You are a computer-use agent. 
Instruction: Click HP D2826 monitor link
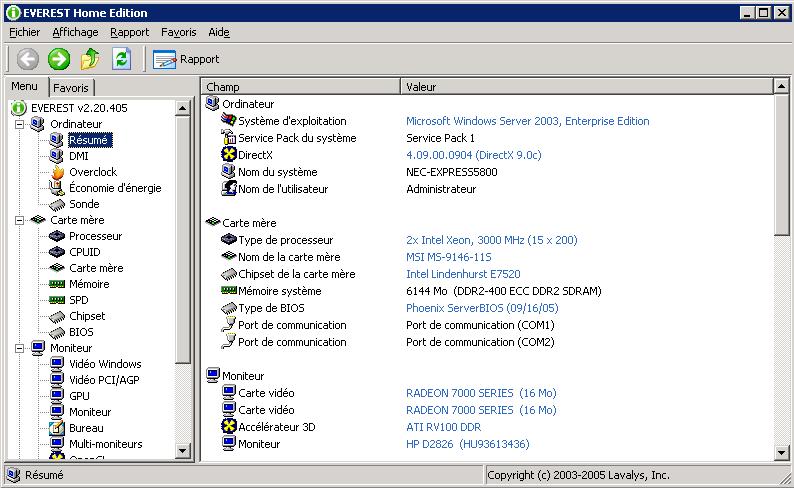(x=467, y=444)
